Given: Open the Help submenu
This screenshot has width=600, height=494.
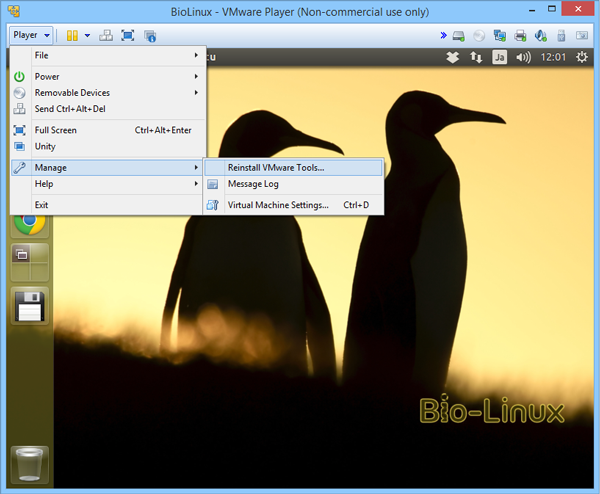Looking at the screenshot, I should (107, 184).
